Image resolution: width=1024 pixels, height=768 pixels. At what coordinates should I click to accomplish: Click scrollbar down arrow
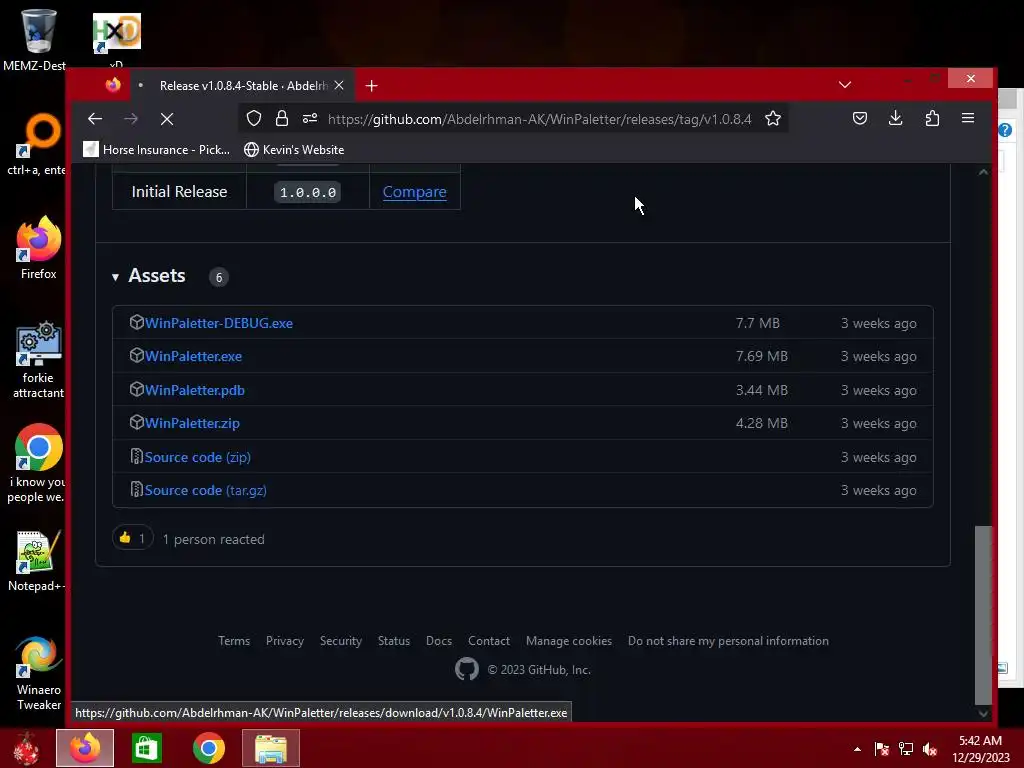point(984,714)
